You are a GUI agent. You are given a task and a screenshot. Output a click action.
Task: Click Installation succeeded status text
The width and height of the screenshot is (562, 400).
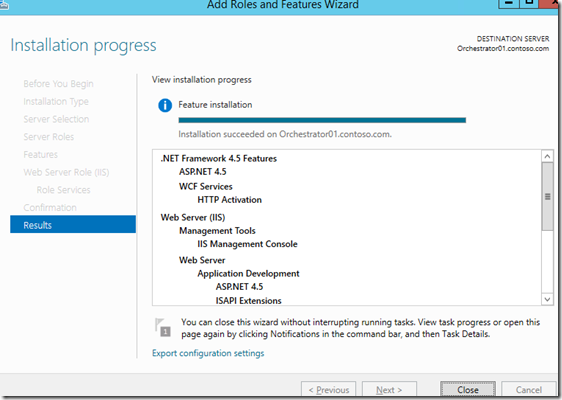click(285, 134)
